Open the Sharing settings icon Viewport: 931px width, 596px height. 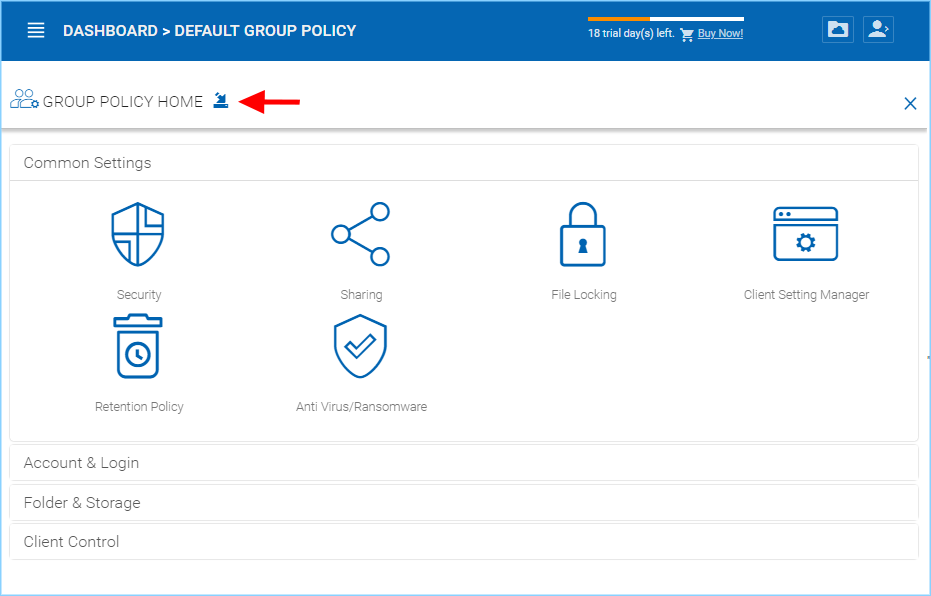(360, 234)
